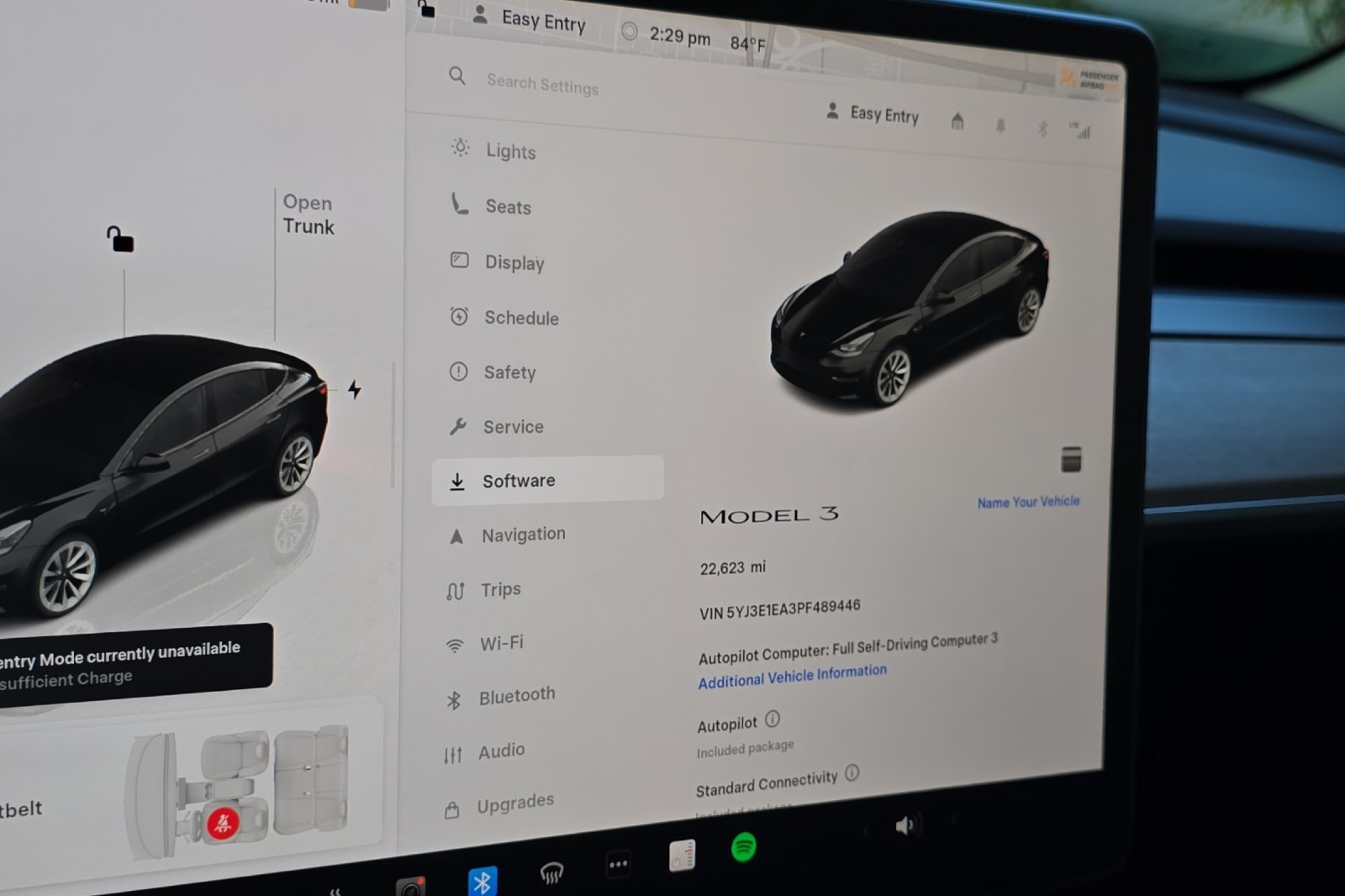Click the Passenger Airbag indicator
Screen dimensions: 1345x896
click(1090, 79)
